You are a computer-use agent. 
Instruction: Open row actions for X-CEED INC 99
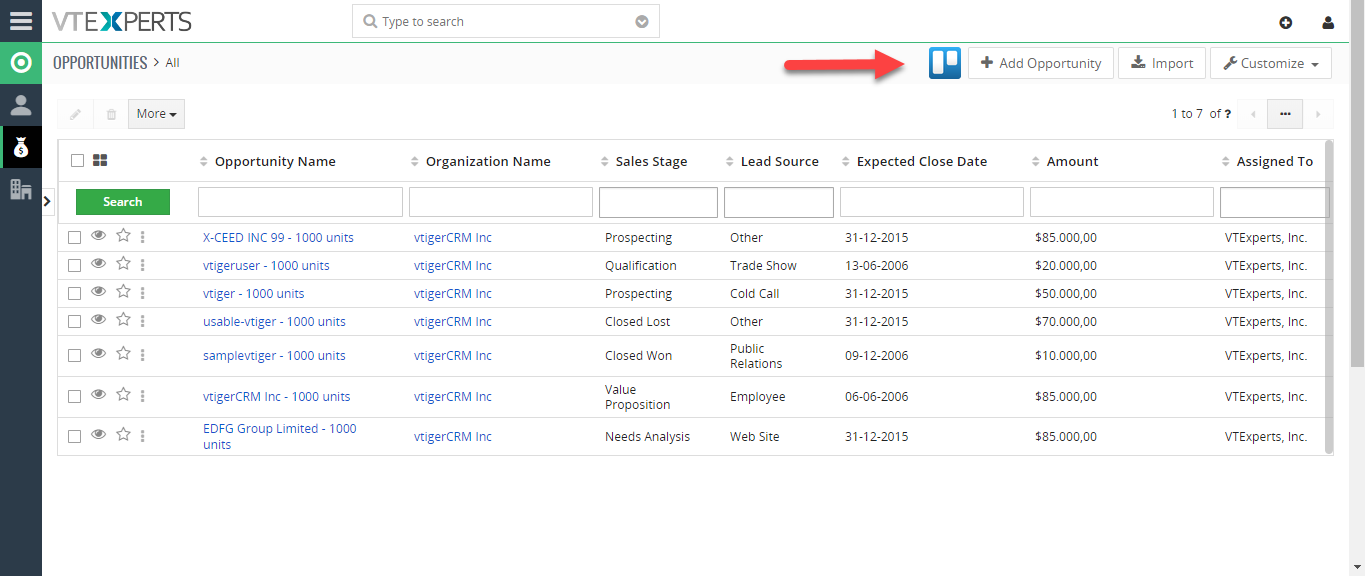[x=143, y=237]
